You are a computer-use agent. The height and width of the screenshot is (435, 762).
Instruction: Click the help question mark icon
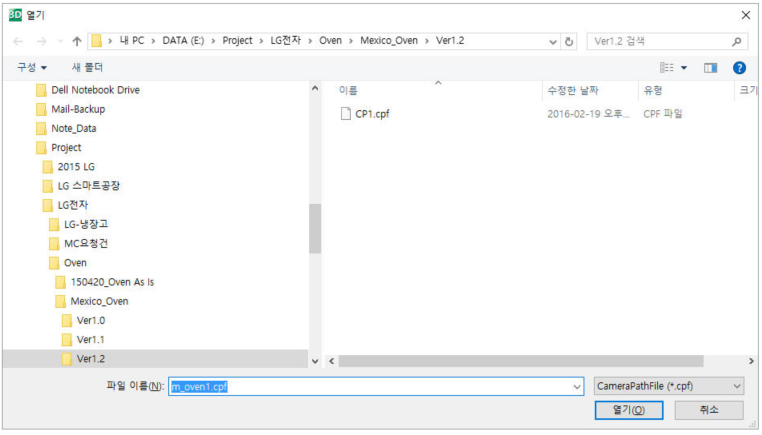click(x=739, y=67)
